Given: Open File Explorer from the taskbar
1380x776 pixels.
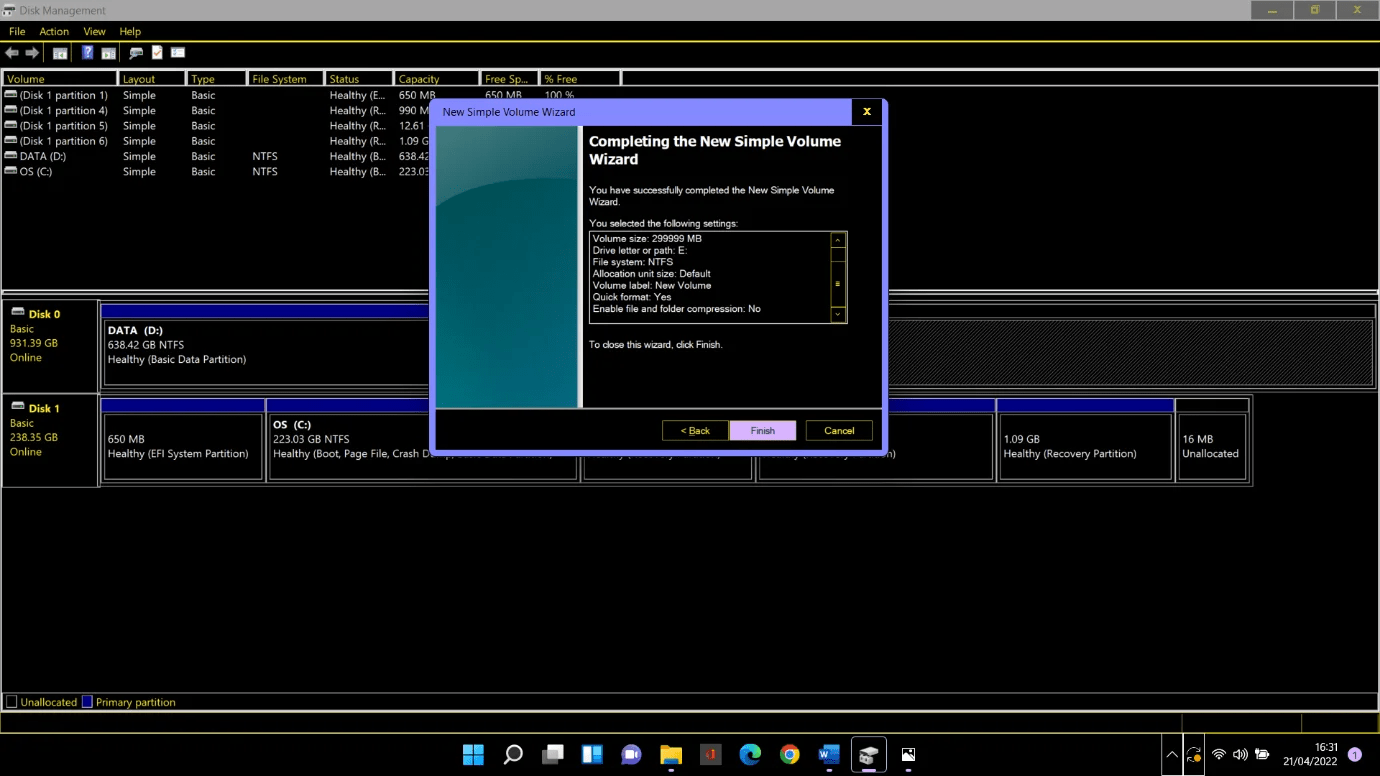Looking at the screenshot, I should pyautogui.click(x=671, y=754).
